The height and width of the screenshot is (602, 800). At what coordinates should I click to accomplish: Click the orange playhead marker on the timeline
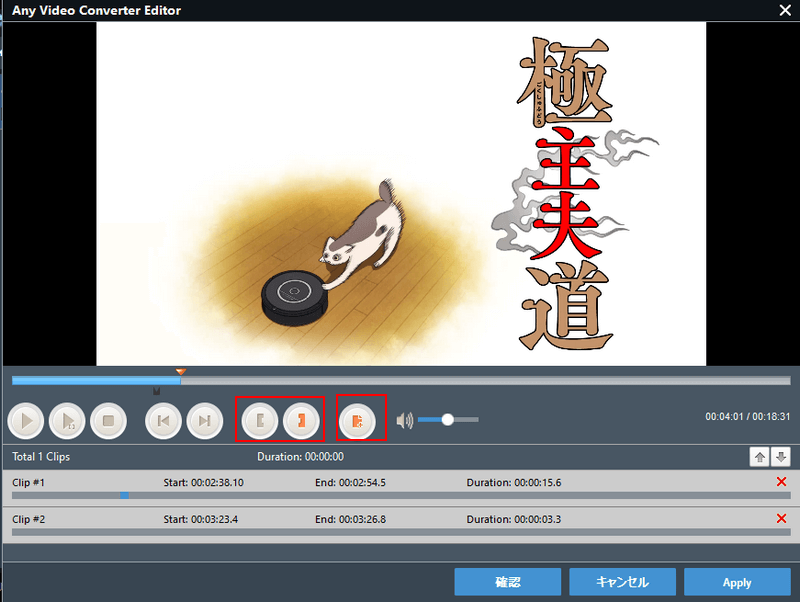pos(181,371)
